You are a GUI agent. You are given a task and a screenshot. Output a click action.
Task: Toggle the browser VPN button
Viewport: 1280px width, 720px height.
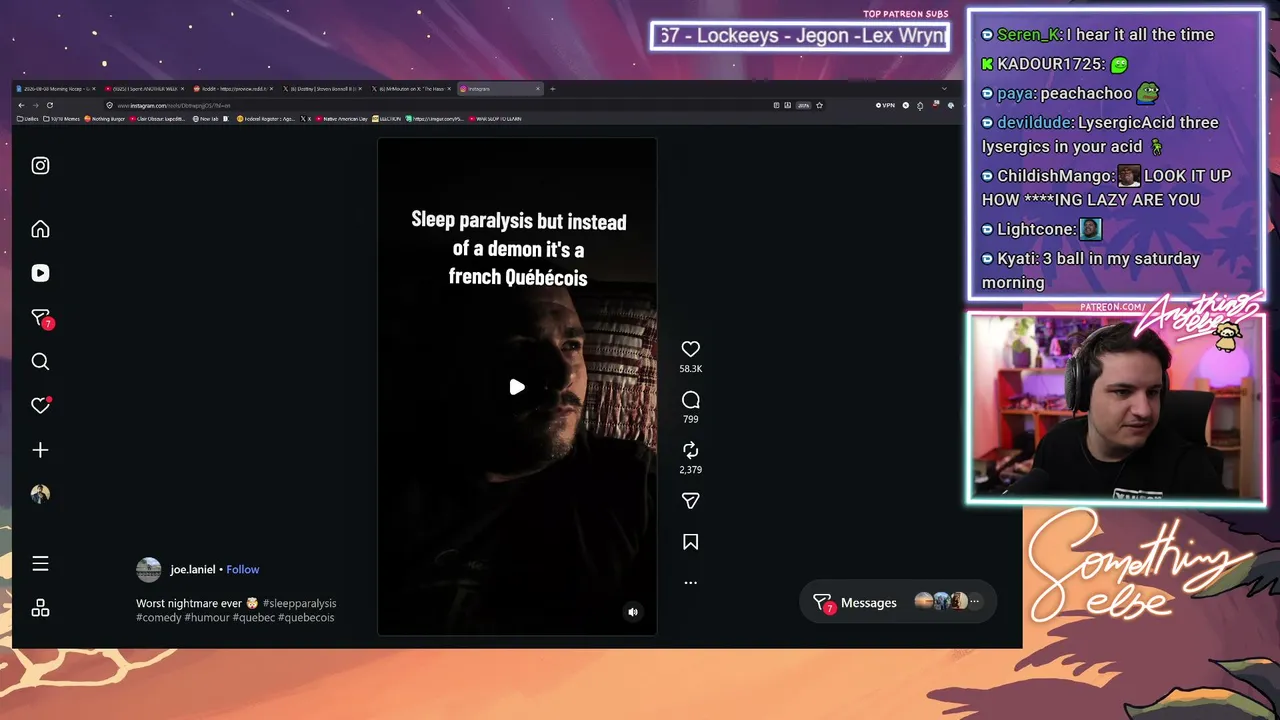(x=886, y=105)
